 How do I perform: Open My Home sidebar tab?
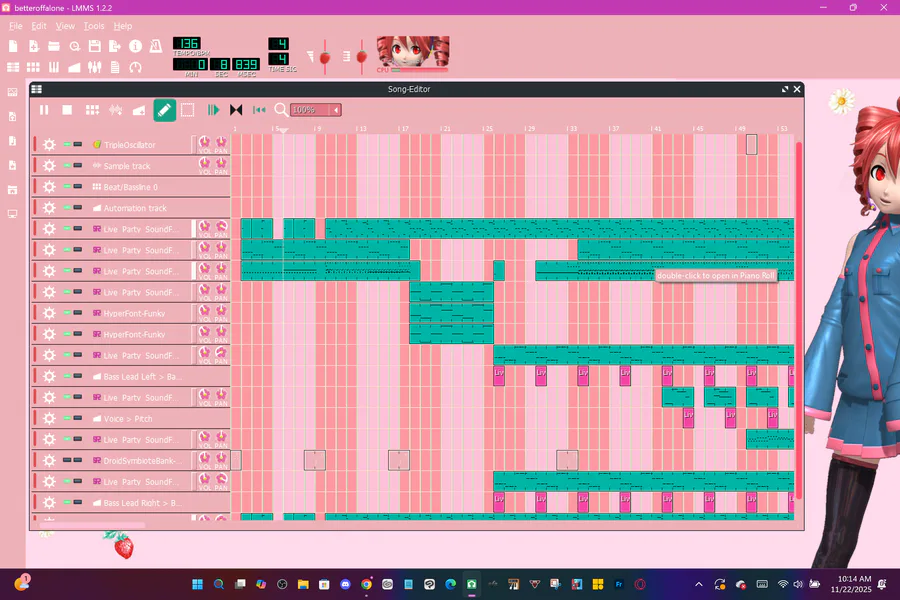[12, 190]
